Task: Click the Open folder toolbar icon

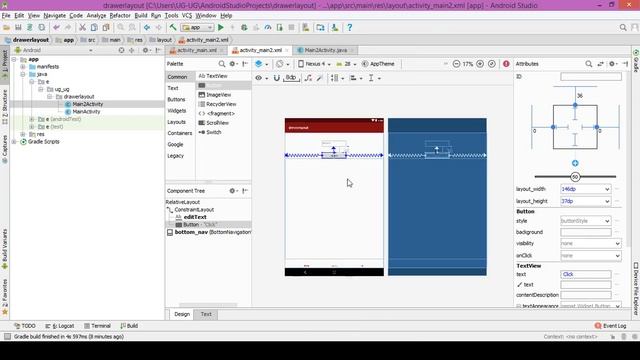Action: (x=7, y=28)
